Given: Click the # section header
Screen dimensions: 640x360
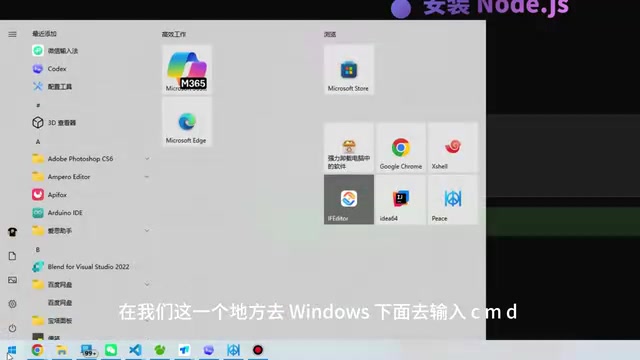Looking at the screenshot, I should pos(38,105).
